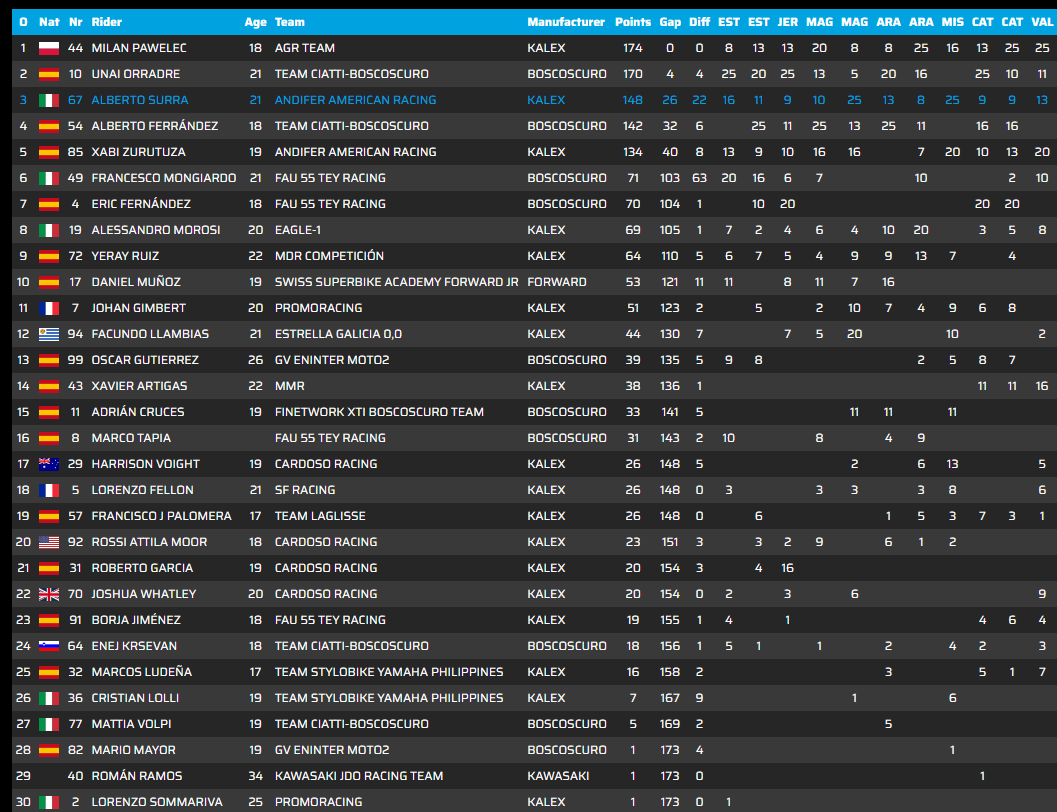Click the Rider column header
1057x812 pixels.
pos(107,22)
